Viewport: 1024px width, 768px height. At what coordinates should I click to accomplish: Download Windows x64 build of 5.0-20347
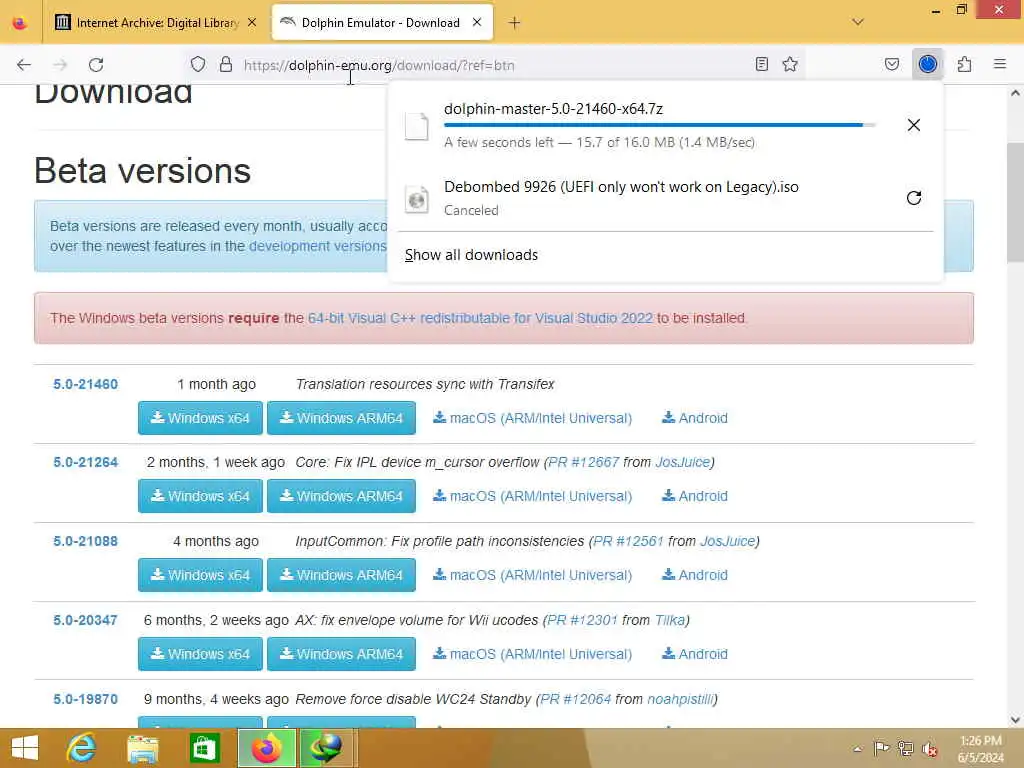click(200, 654)
